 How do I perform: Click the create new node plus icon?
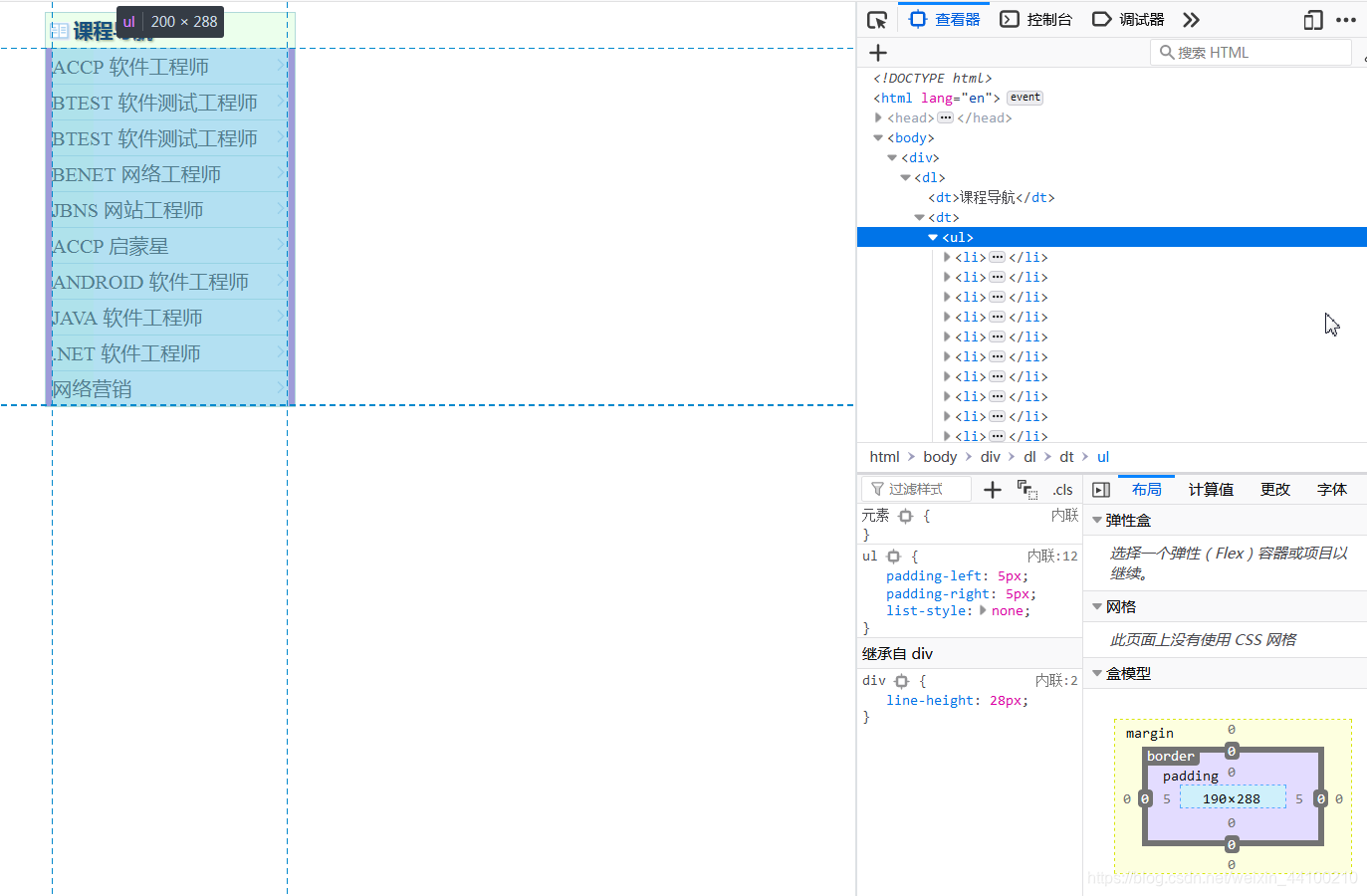878,53
